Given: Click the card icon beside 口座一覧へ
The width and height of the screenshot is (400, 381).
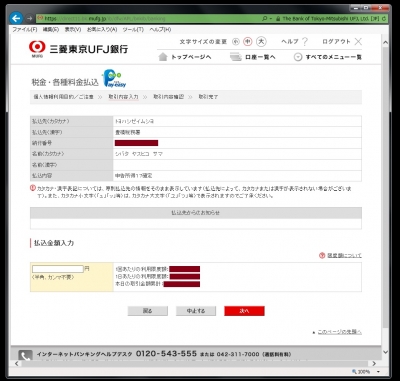Looking at the screenshot, I should click(236, 57).
